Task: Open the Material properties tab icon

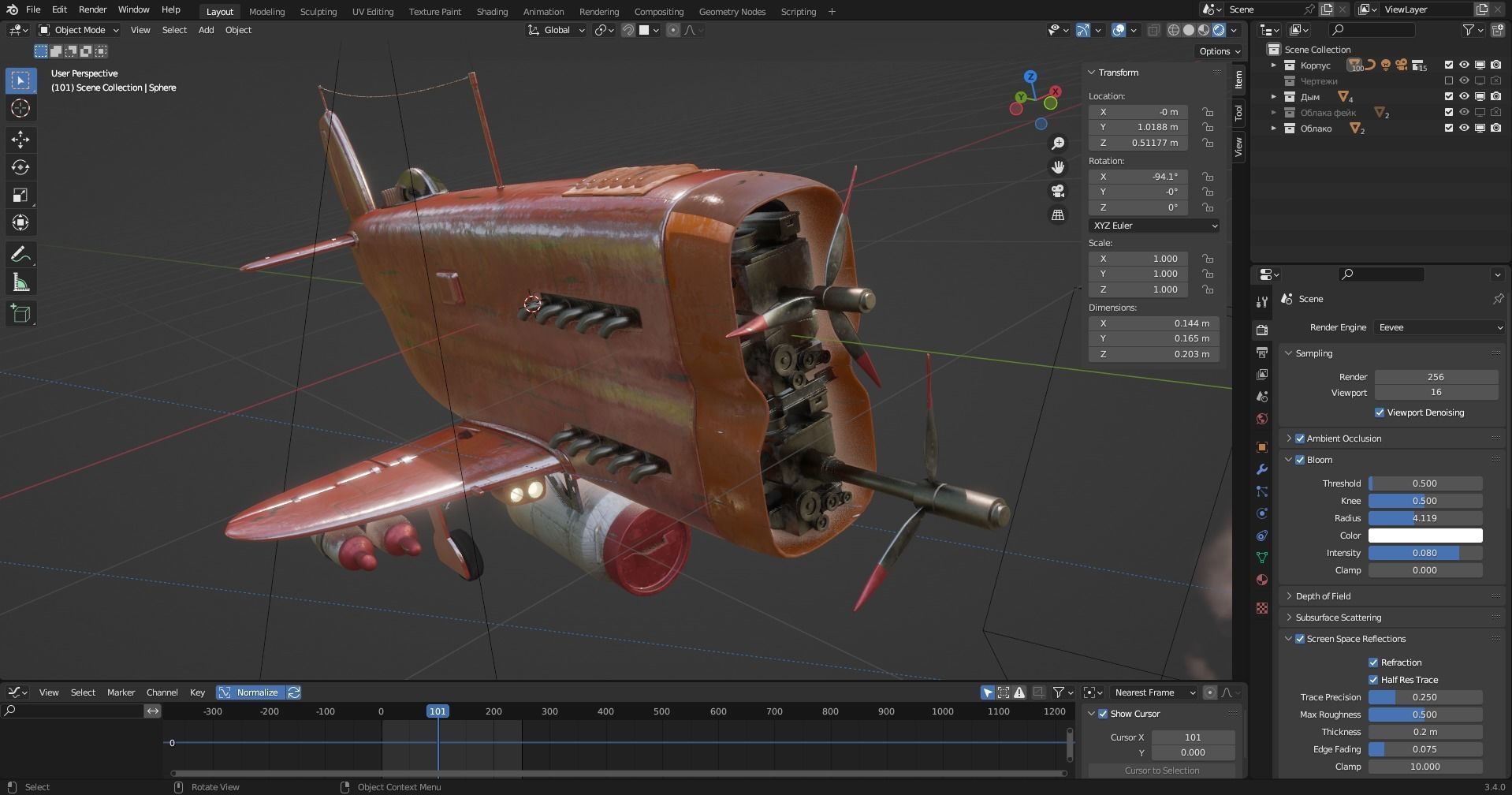Action: point(1262,580)
